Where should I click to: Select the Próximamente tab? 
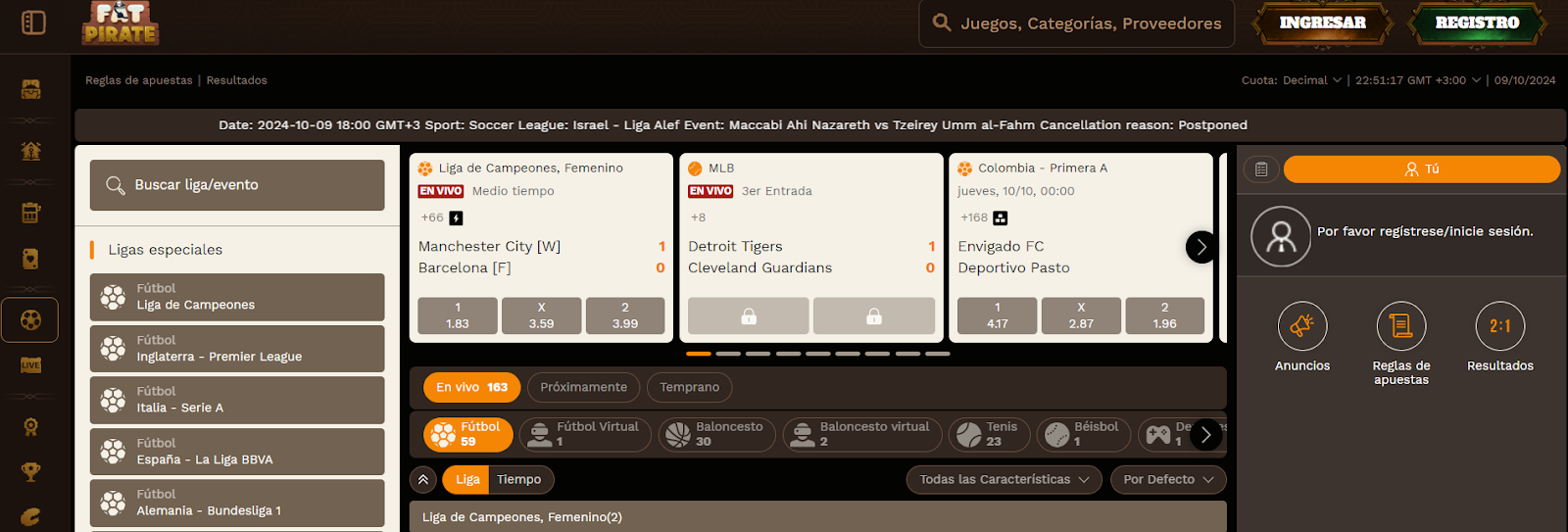point(583,387)
